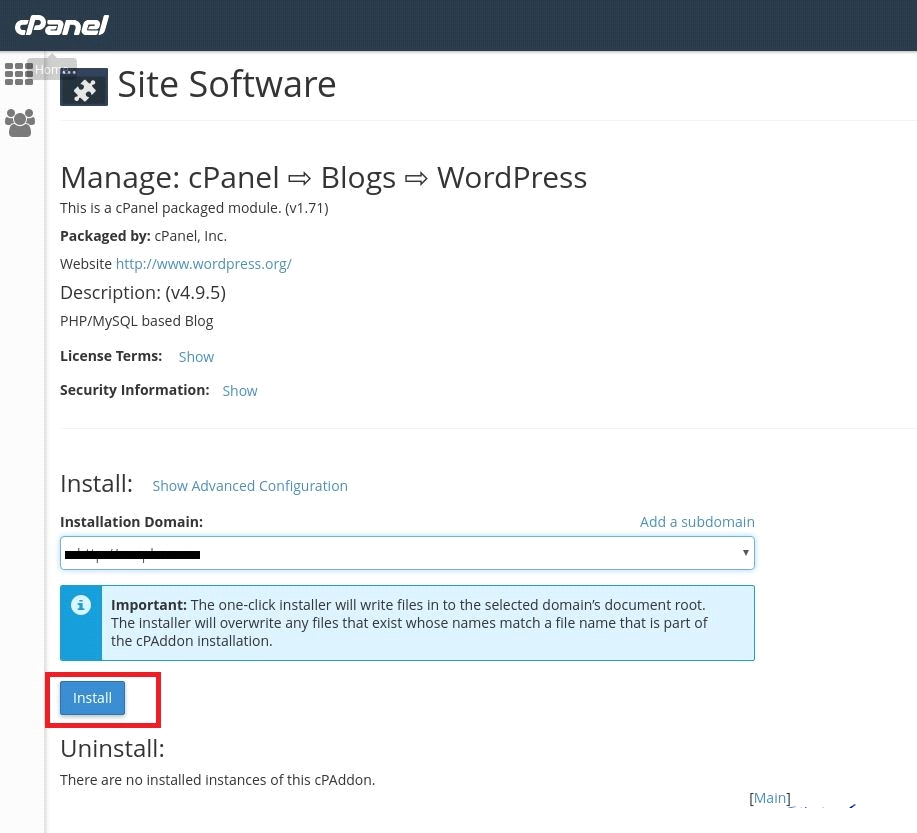Expand Show Advanced Configuration

click(x=250, y=485)
